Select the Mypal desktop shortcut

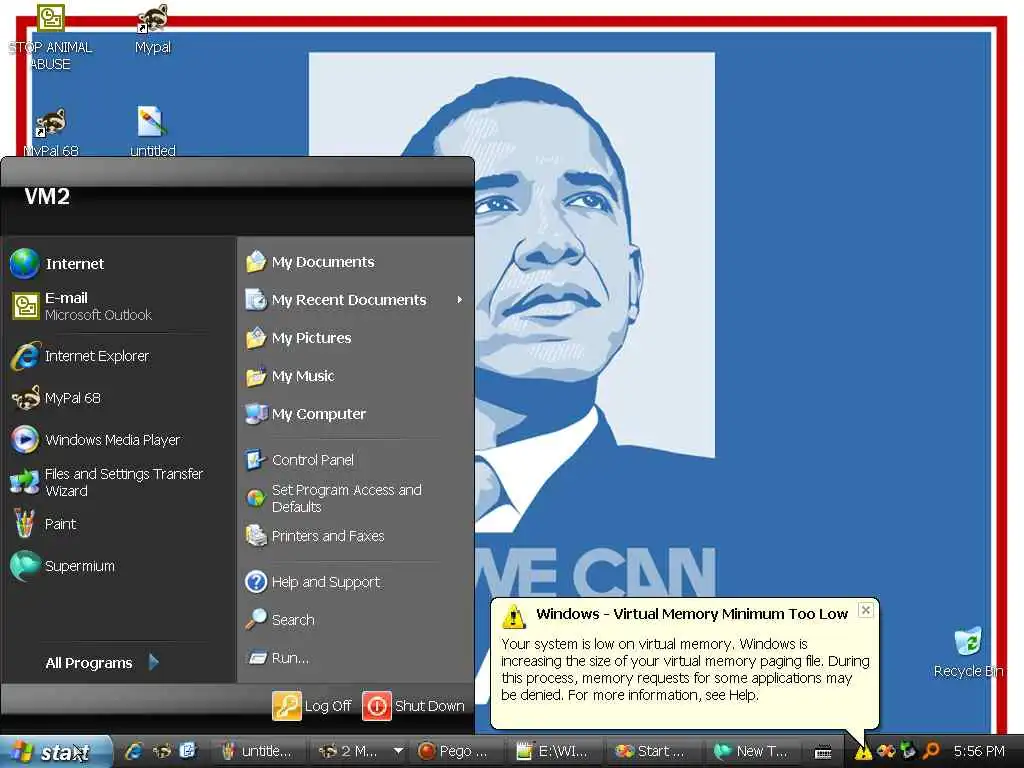coord(153,29)
